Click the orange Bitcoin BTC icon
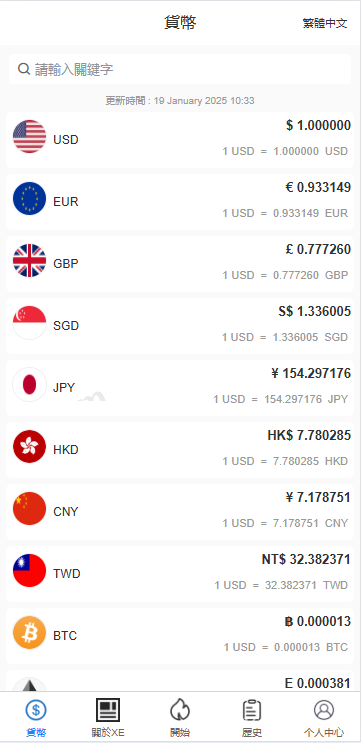361x743 pixels. (29, 633)
